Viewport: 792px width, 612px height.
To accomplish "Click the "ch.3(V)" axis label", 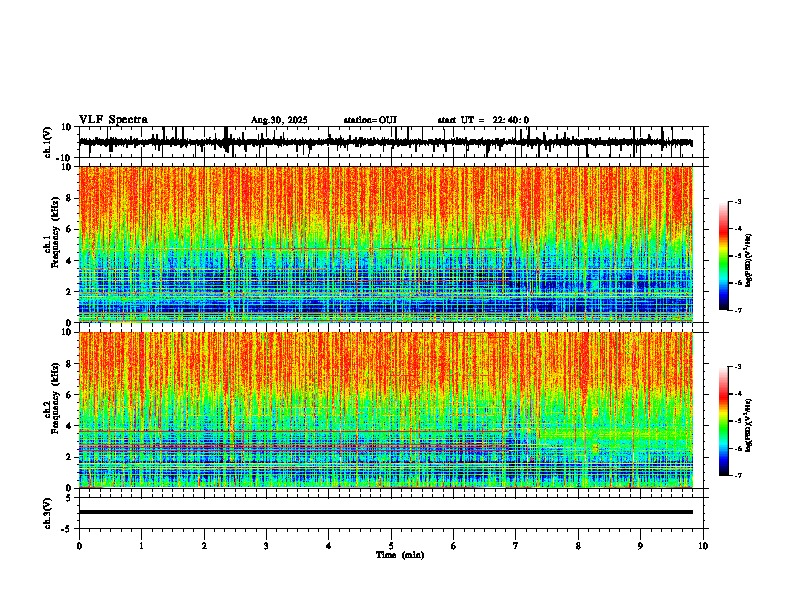I will tap(48, 513).
